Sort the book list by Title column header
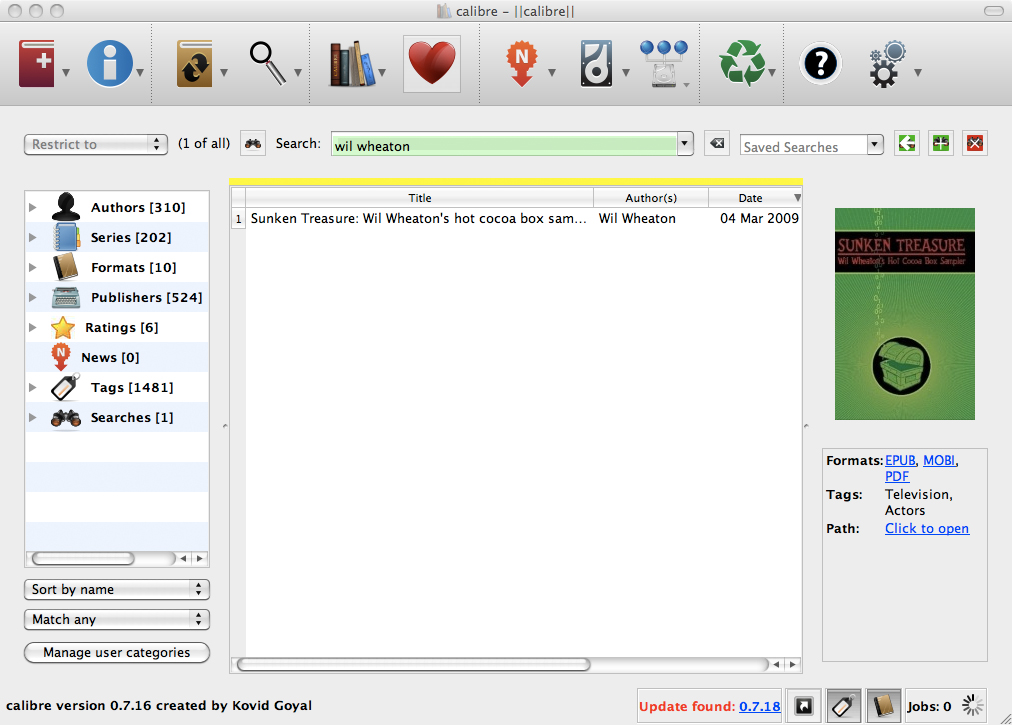Screen dimensions: 1012x725 pyautogui.click(x=420, y=198)
